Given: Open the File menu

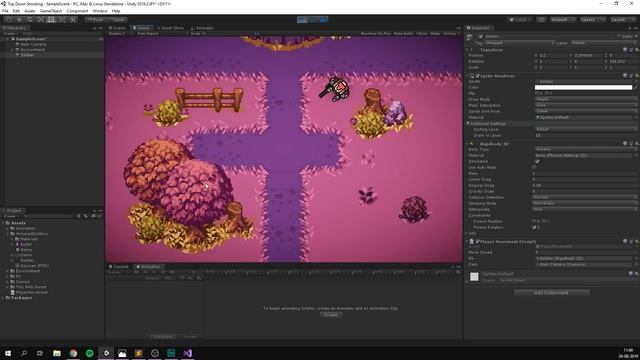Looking at the screenshot, I should [x=5, y=11].
